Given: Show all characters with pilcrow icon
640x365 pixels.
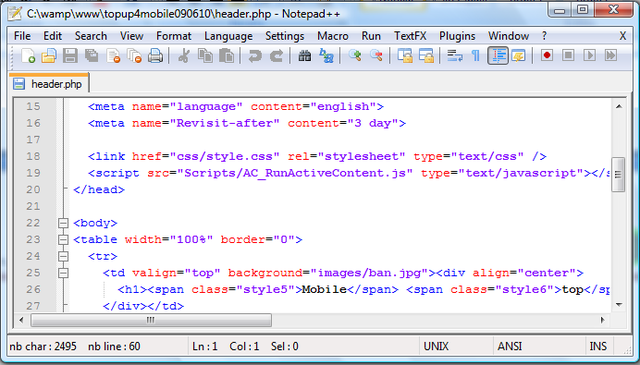Looking at the screenshot, I should tap(476, 56).
